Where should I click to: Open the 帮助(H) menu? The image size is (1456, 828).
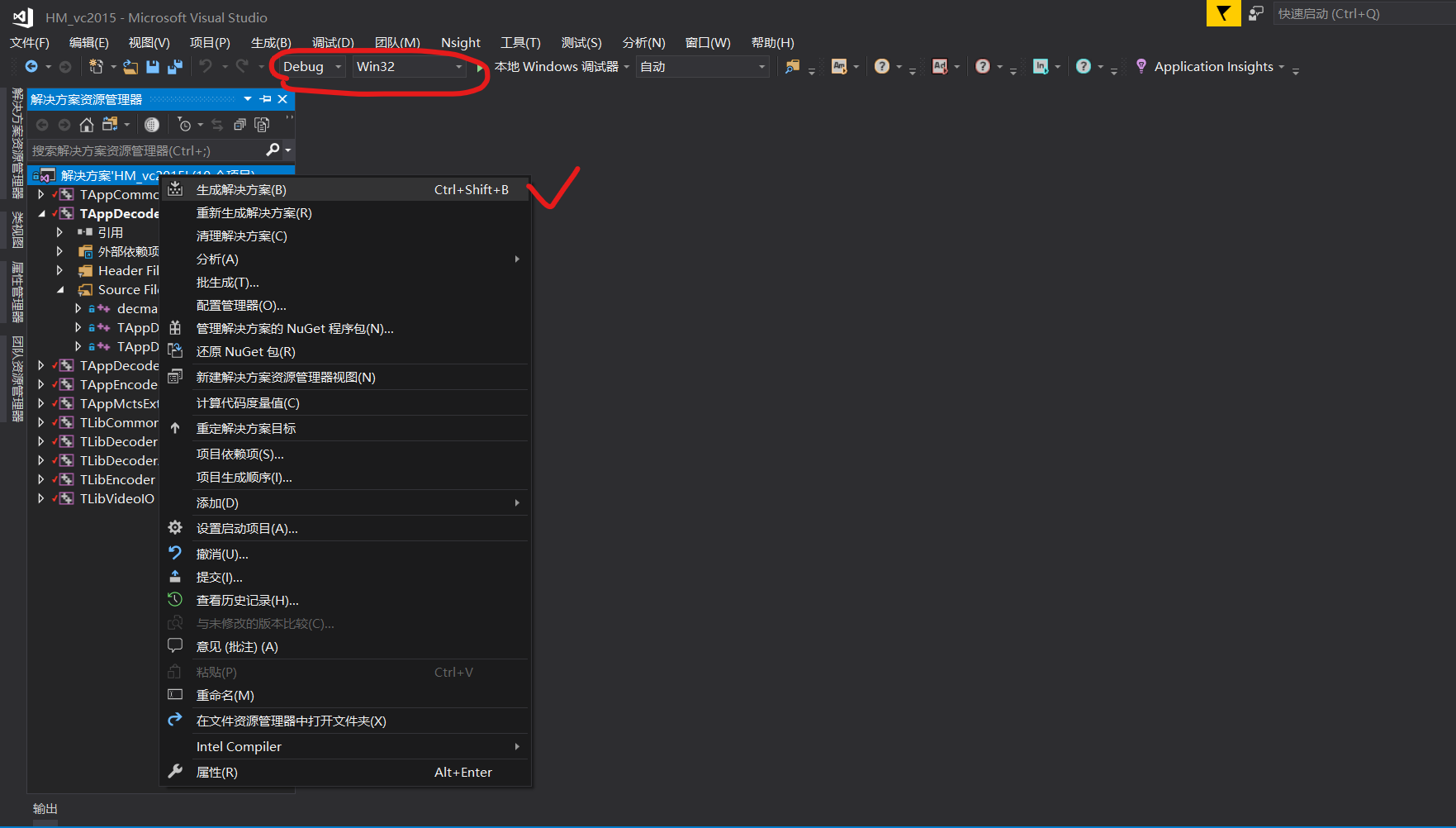coord(773,43)
